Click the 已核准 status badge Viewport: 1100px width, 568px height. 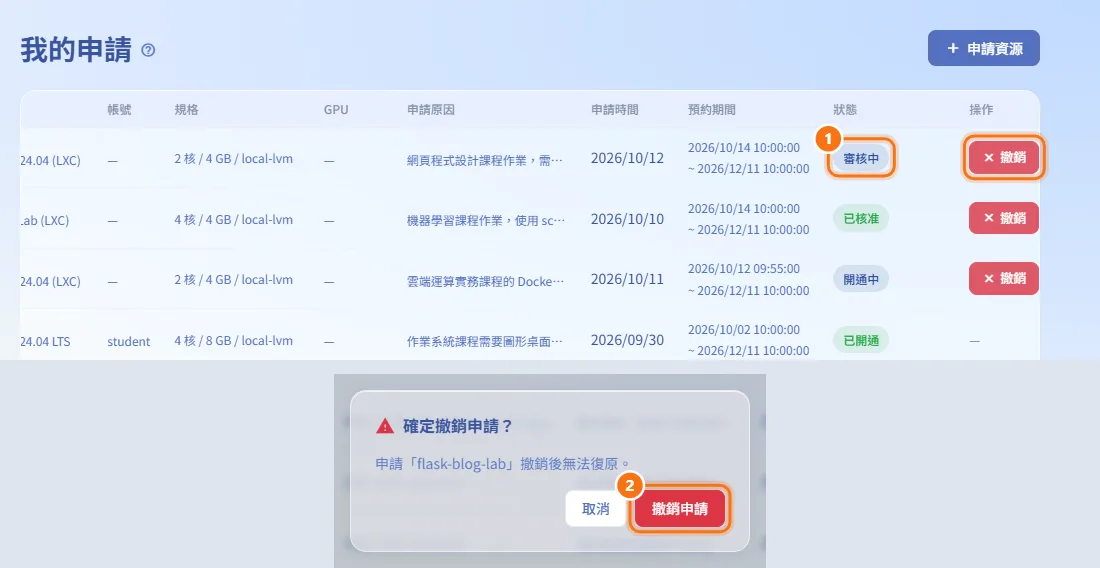point(861,219)
